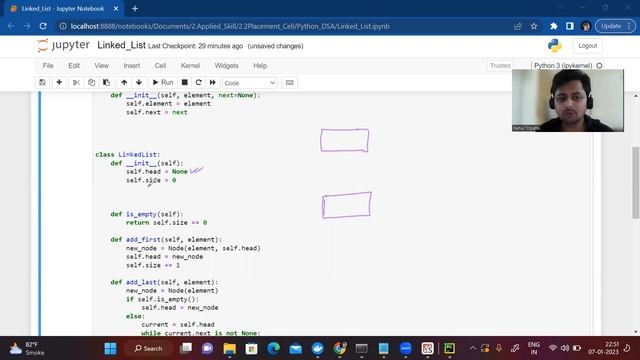Click the Chrome Update button
Viewport: 640px width, 360px height.
(x=615, y=26)
